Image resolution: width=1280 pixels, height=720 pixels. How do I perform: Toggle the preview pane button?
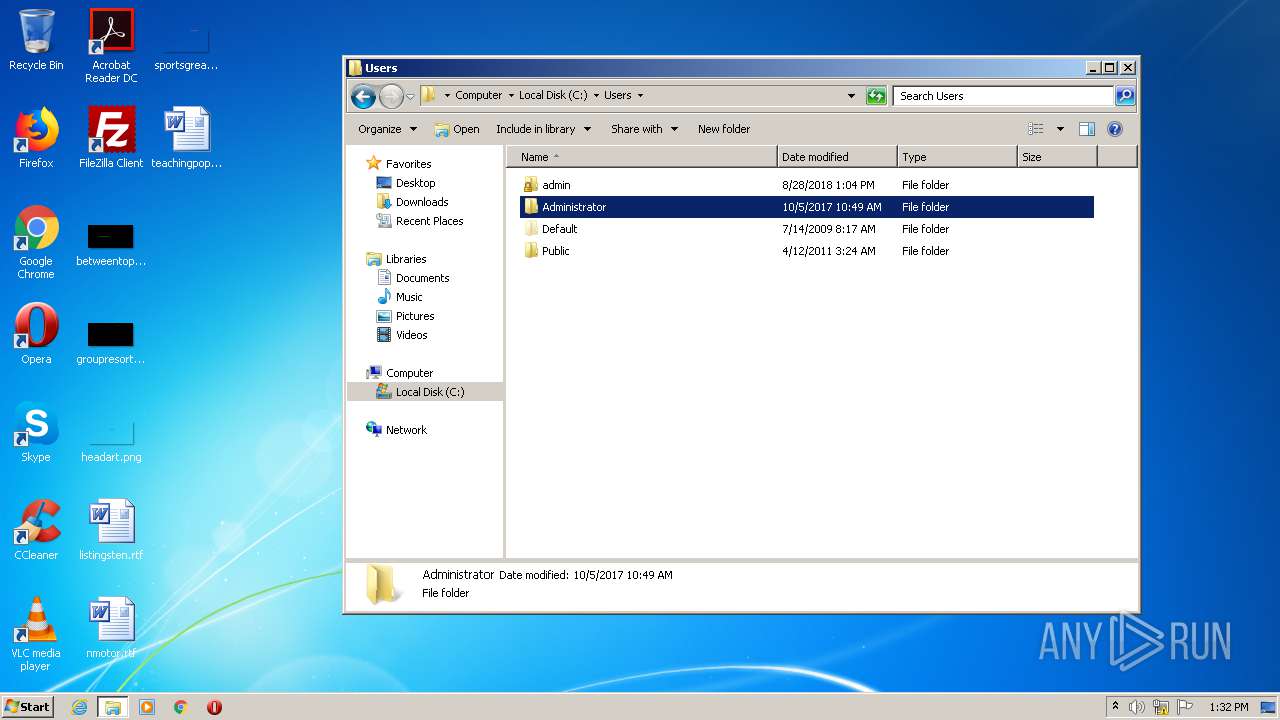[1087, 129]
